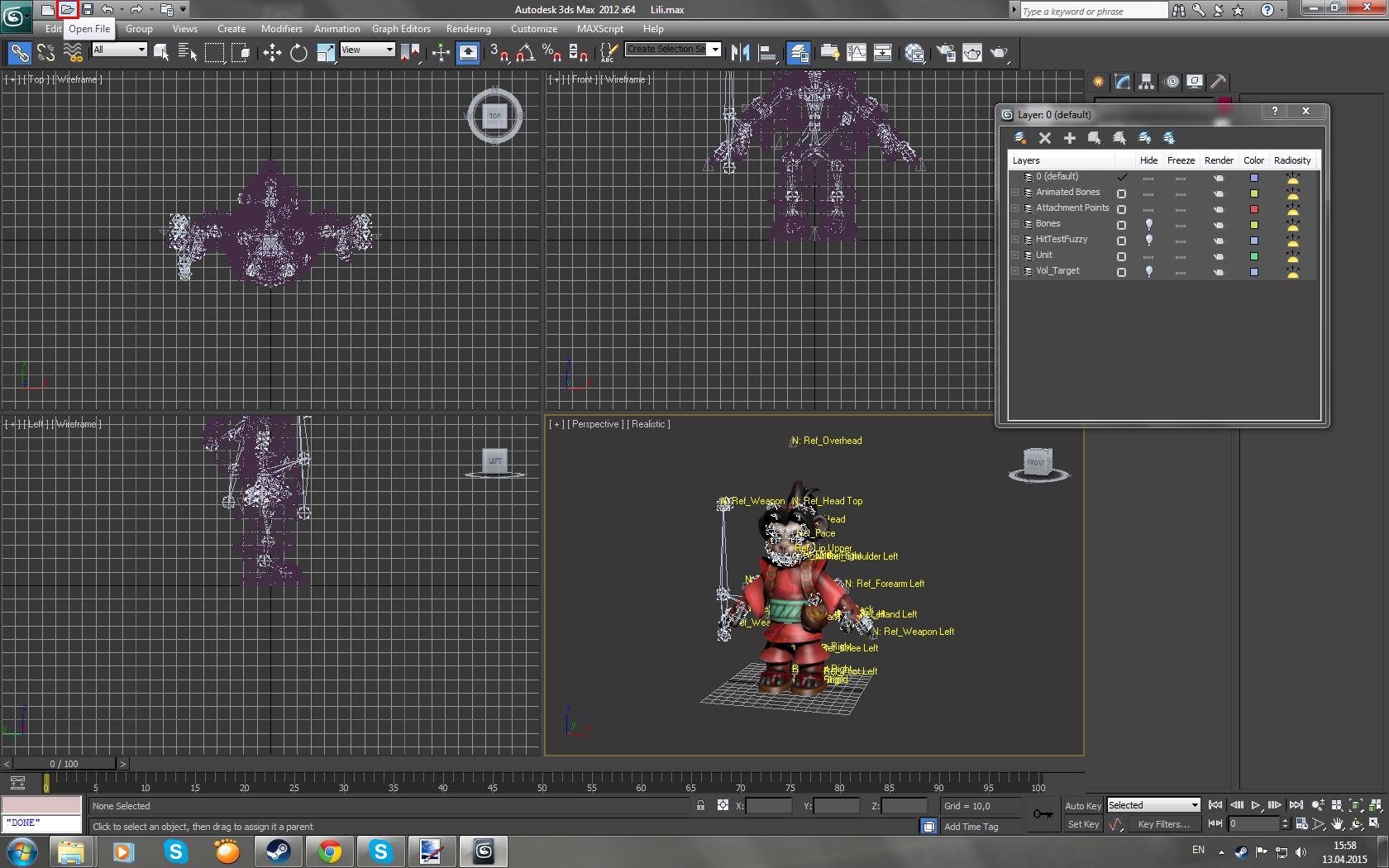The image size is (1389, 868).
Task: Toggle the Angle Snap tool
Action: (x=525, y=53)
